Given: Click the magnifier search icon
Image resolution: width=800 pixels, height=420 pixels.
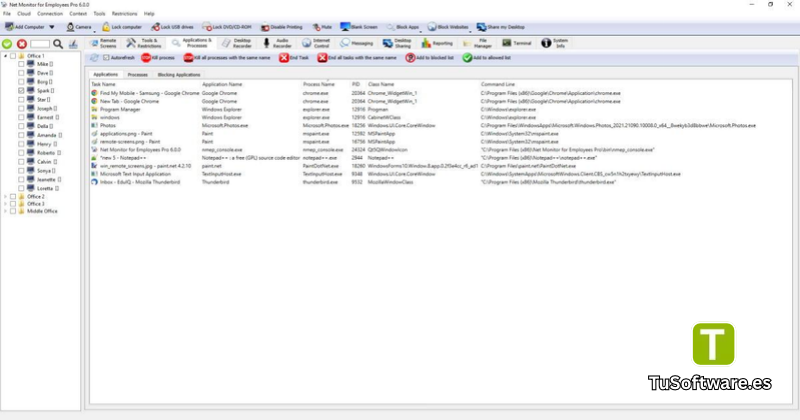Looking at the screenshot, I should tap(58, 44).
